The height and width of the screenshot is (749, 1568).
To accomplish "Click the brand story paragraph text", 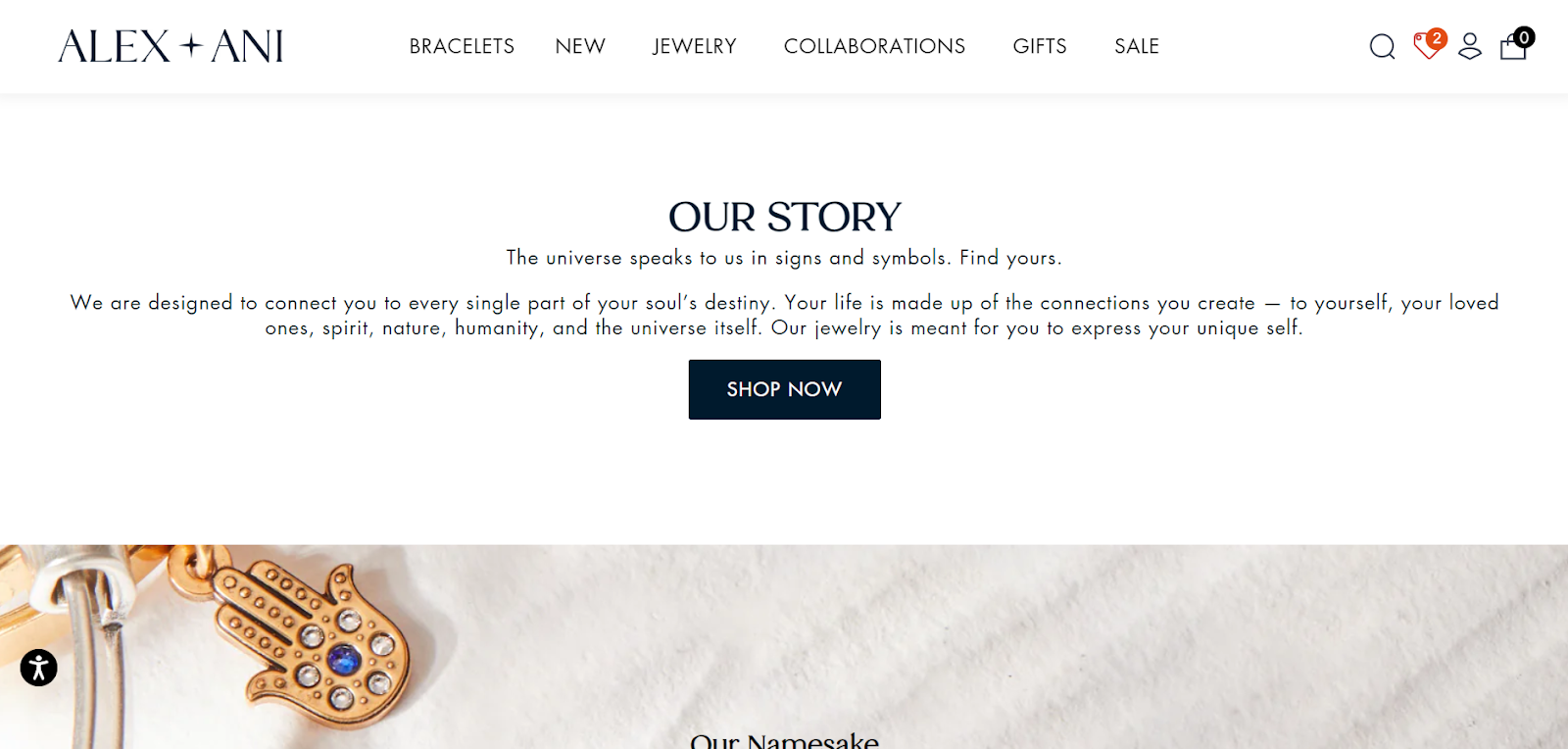I will pyautogui.click(x=784, y=315).
